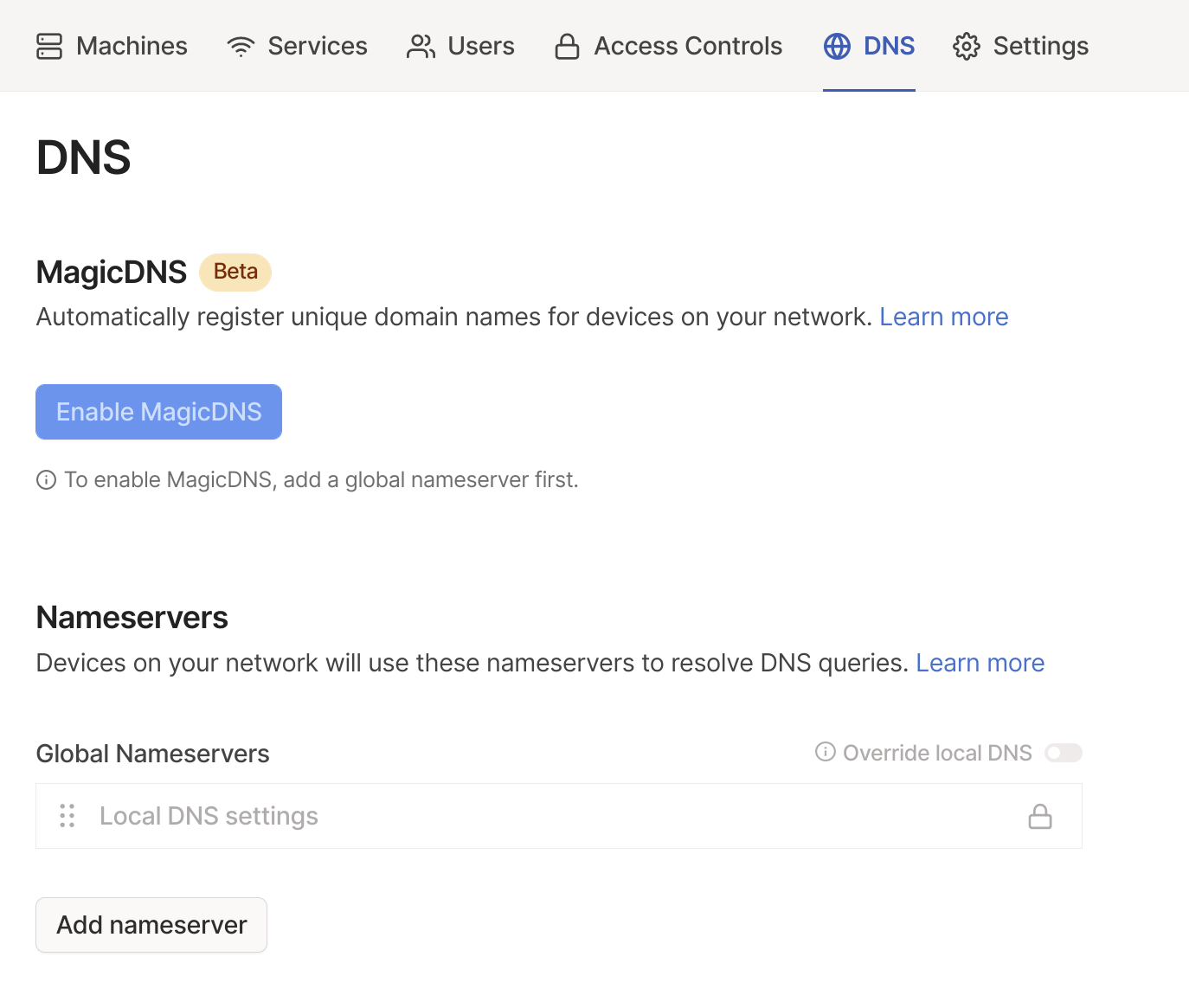The height and width of the screenshot is (1008, 1189).
Task: Click 'To enable MagicDNS, add a global nameserver first' text
Action: (x=321, y=479)
